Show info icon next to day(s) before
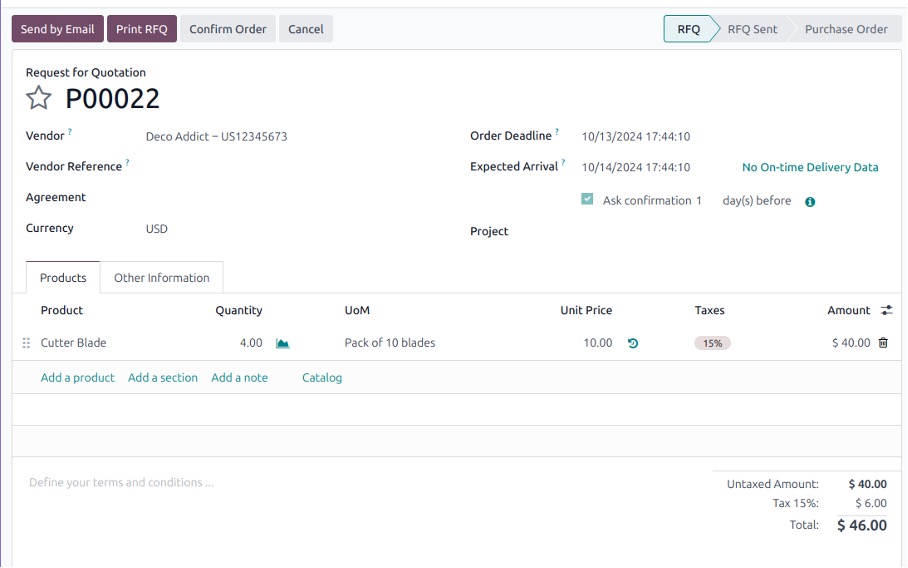 810,201
